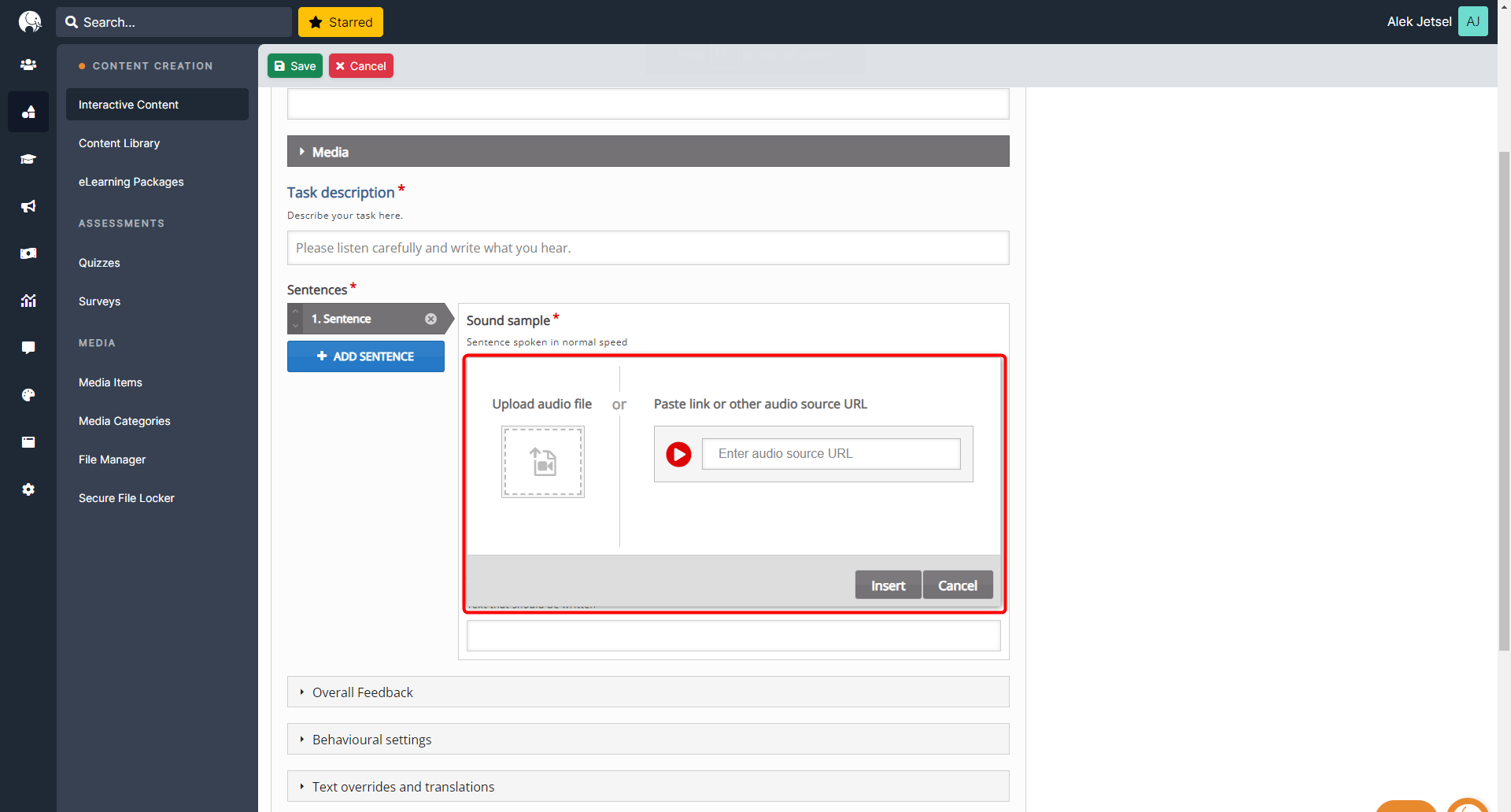
Task: Add a new sentence
Action: (x=366, y=356)
